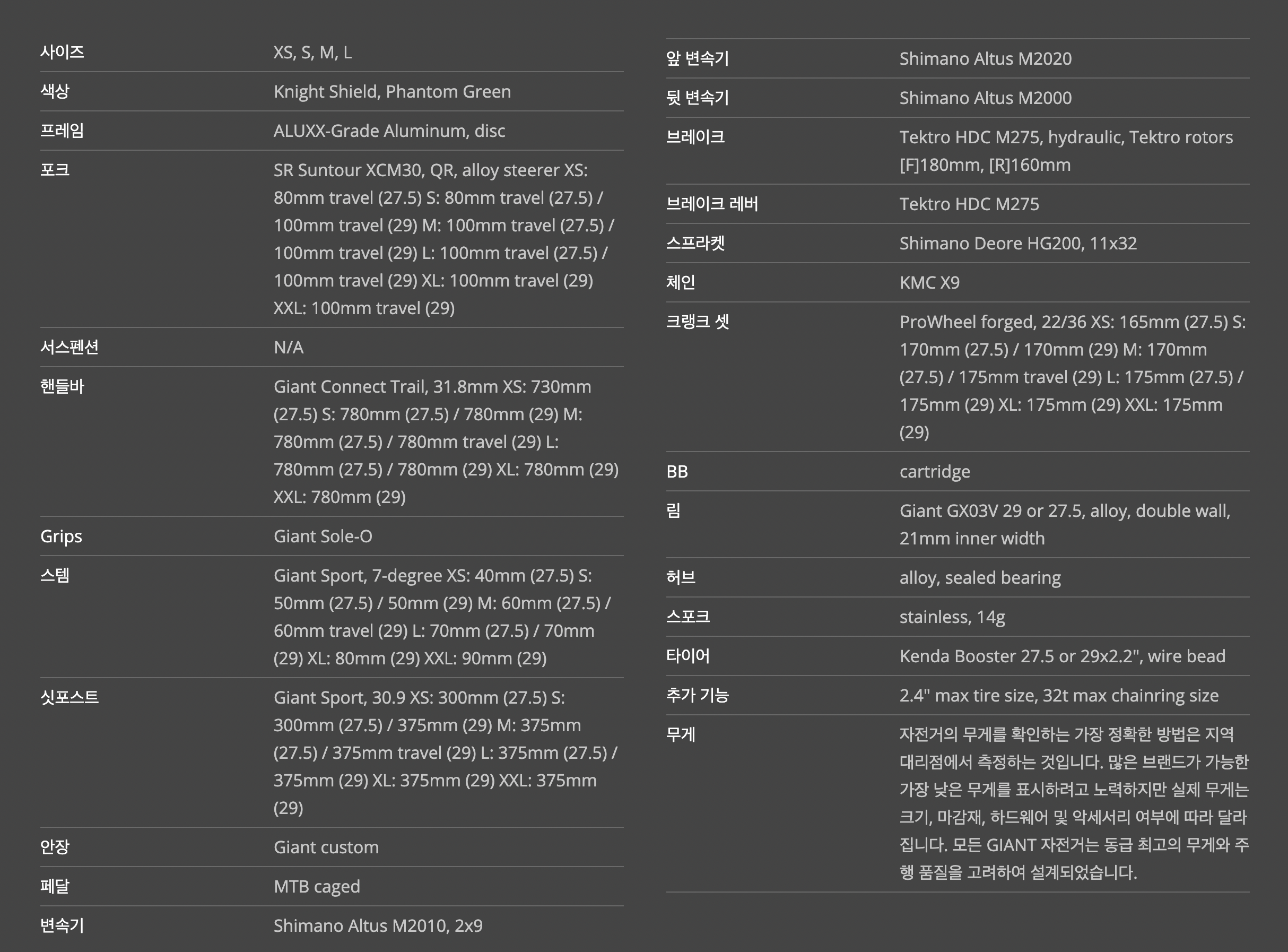Click the KMC X9 chain value
The width and height of the screenshot is (1288, 952).
pyautogui.click(x=930, y=283)
